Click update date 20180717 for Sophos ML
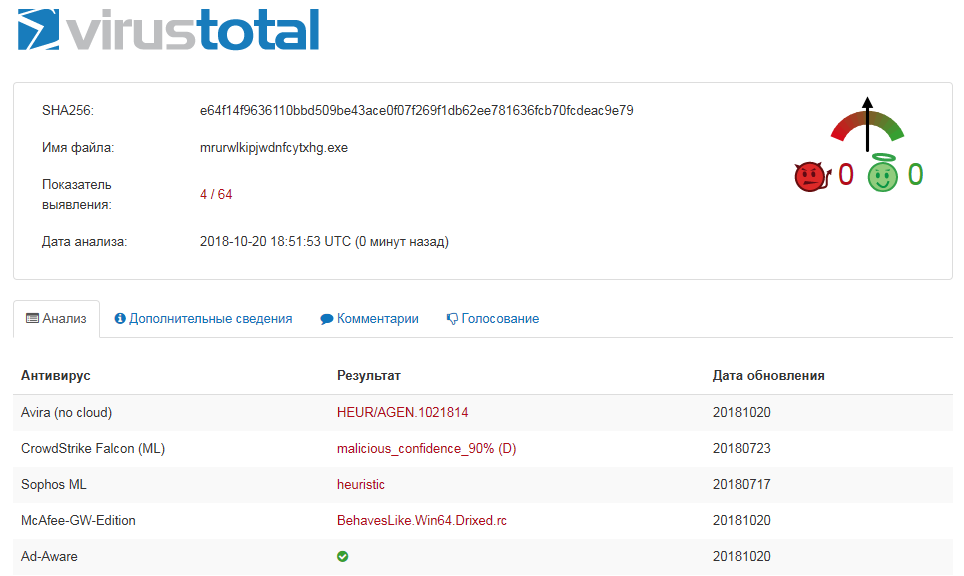The image size is (964, 576). click(741, 484)
